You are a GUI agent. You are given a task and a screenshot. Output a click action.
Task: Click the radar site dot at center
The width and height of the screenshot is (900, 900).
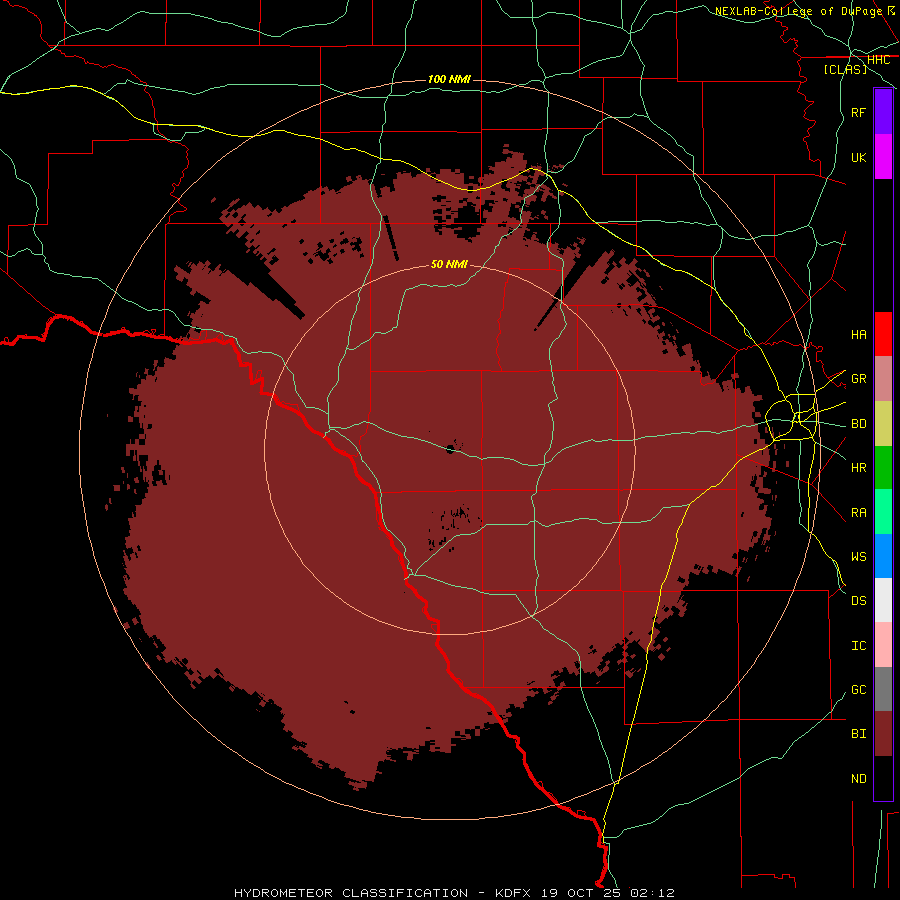point(450,448)
